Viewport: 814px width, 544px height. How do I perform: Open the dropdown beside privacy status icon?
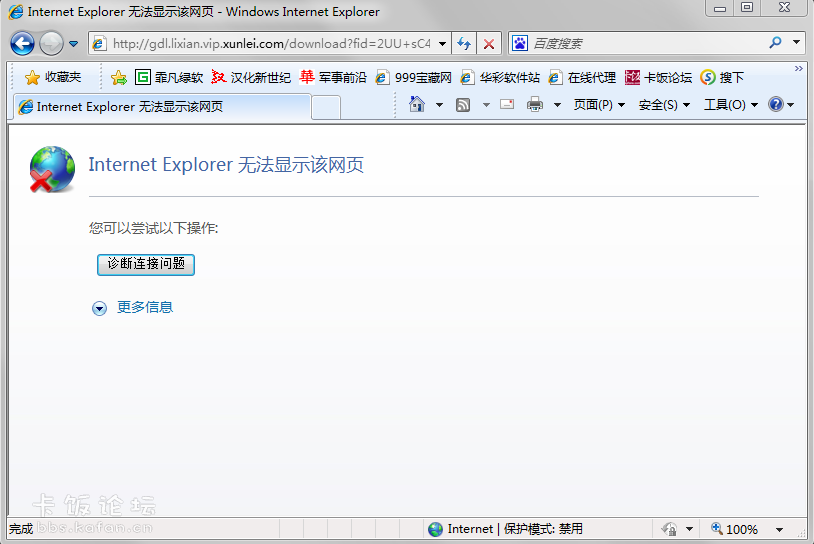coord(689,529)
